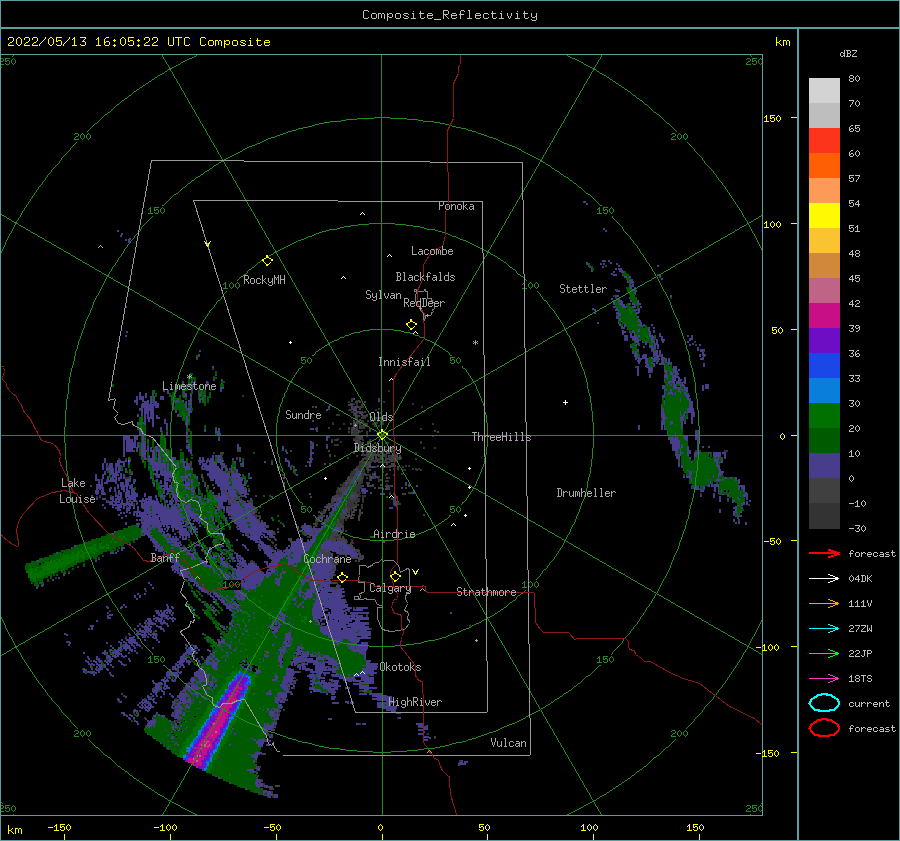Click the 'current' legend label
The image size is (900, 841).
pyautogui.click(x=869, y=703)
